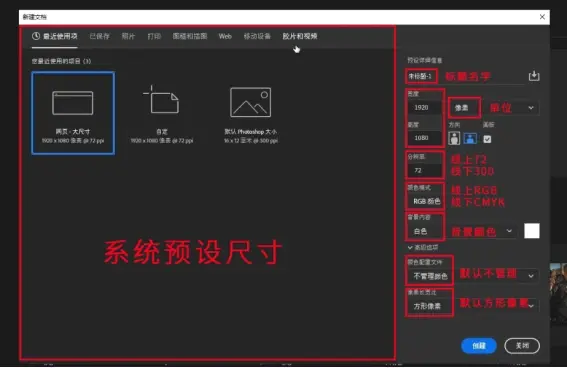Open the pixel units dropdown
Viewport: 567px width, 368px height.
(494, 108)
